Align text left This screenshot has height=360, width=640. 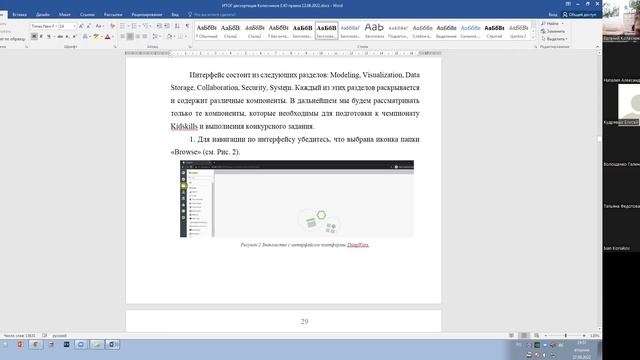pyautogui.click(x=122, y=37)
